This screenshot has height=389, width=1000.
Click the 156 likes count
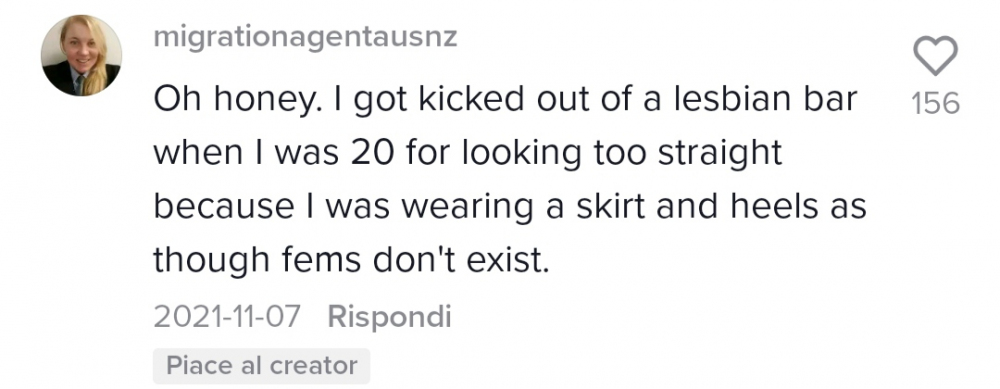pyautogui.click(x=936, y=103)
